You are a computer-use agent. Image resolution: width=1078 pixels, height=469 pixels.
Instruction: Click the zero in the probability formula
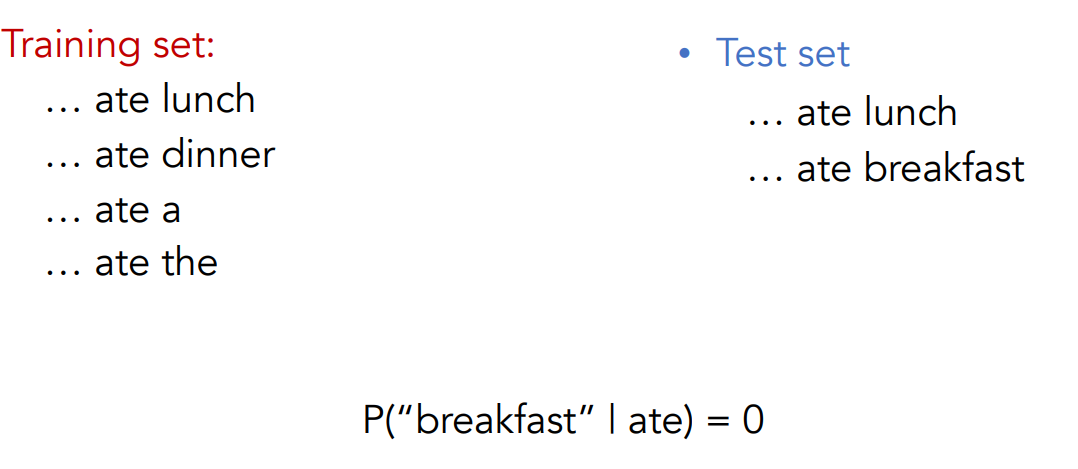(752, 420)
